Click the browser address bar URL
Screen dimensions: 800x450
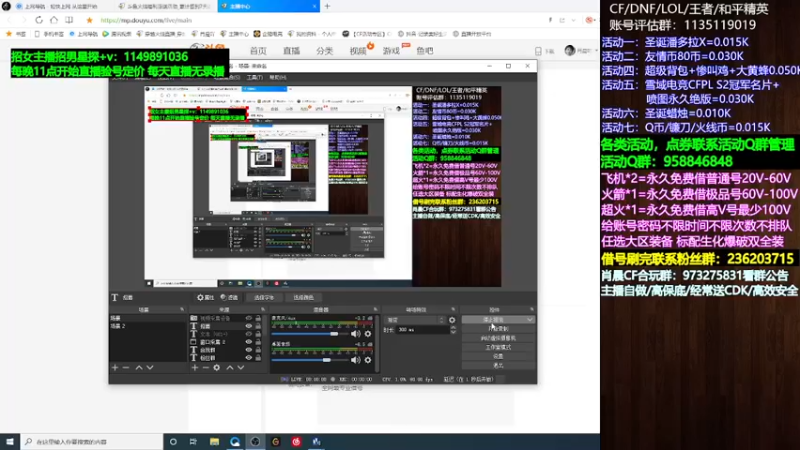pyautogui.click(x=146, y=20)
